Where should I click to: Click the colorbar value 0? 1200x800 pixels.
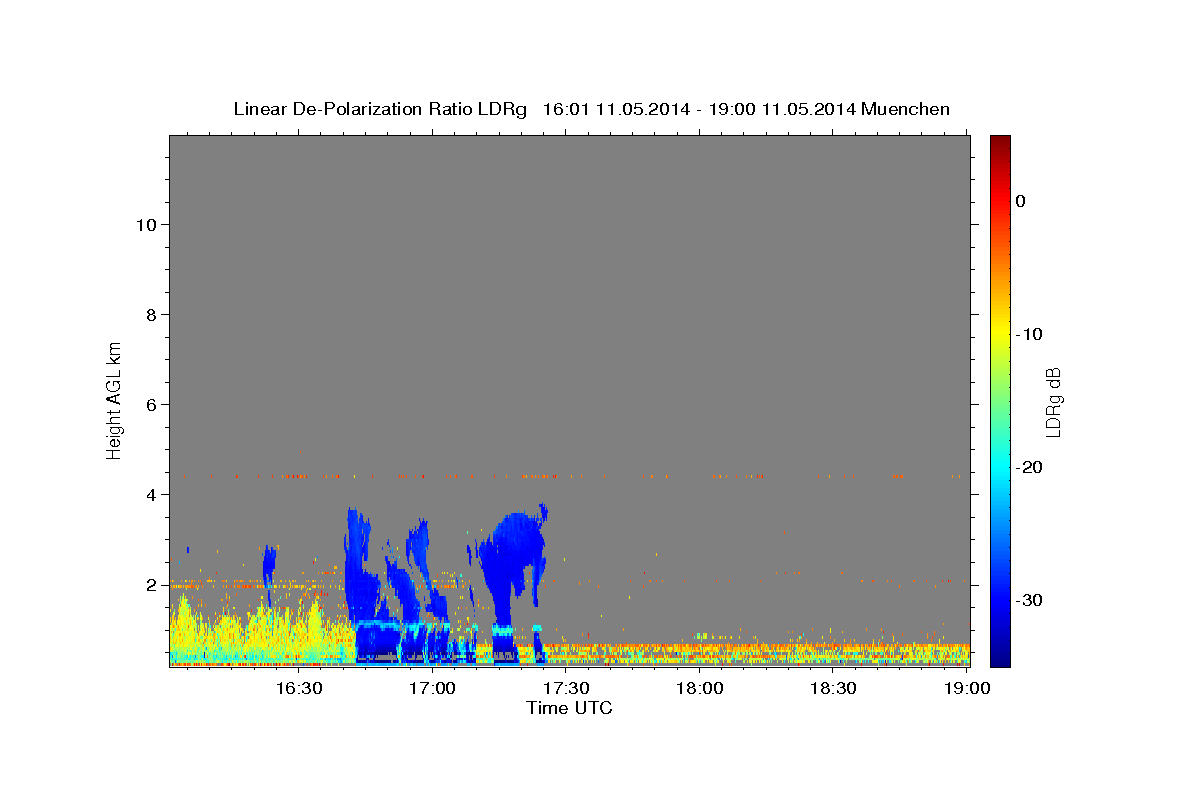point(1020,201)
